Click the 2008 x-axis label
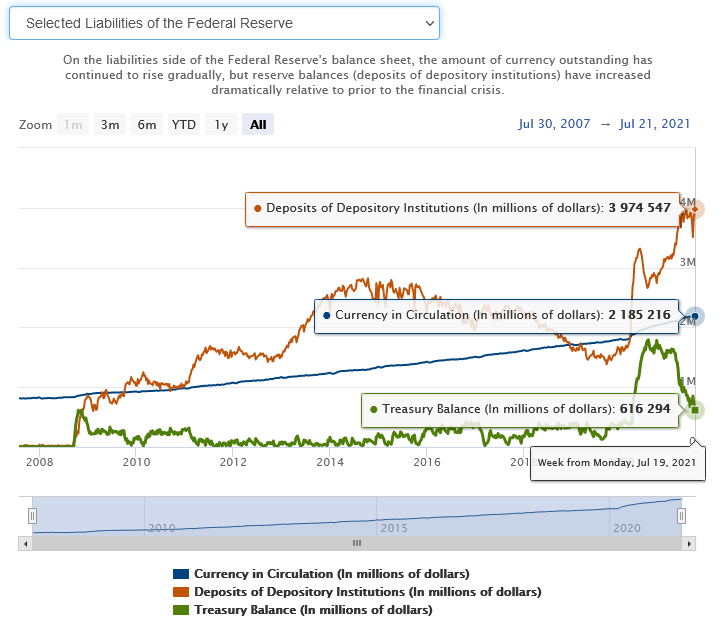 pos(39,462)
